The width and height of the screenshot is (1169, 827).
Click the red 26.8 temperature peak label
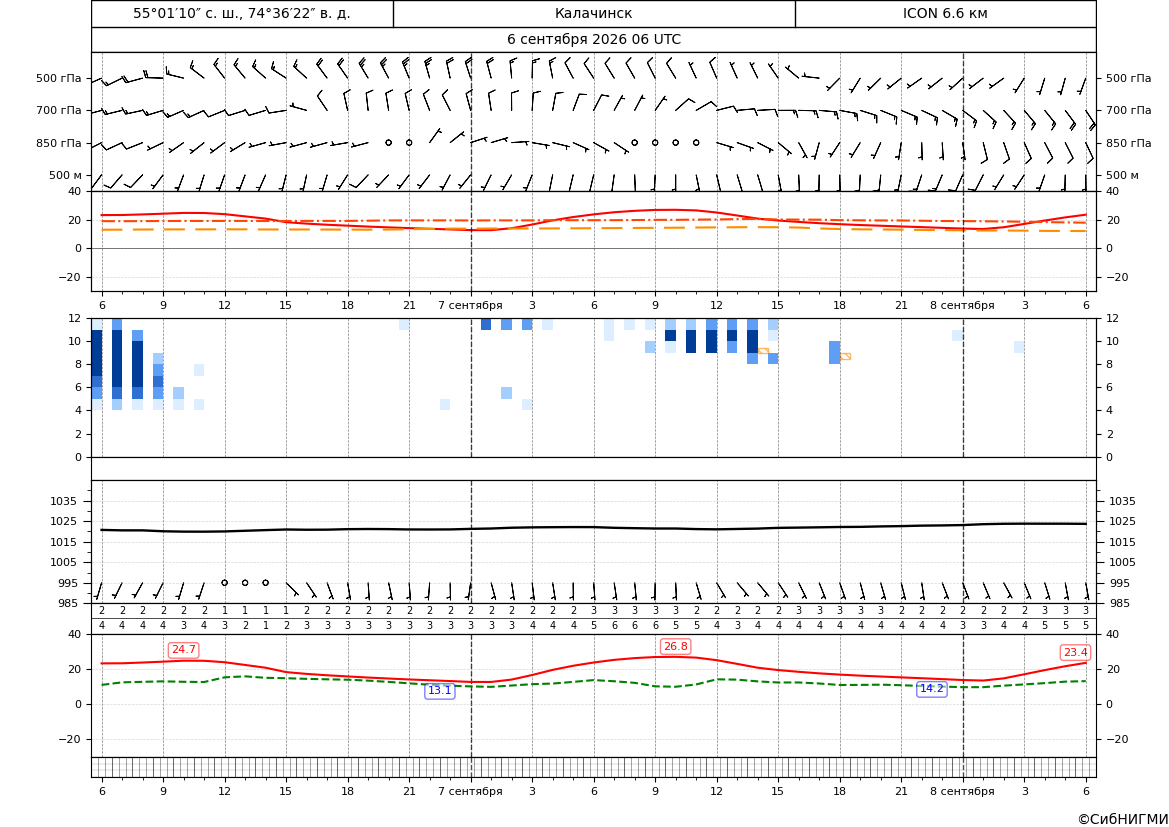pos(675,646)
